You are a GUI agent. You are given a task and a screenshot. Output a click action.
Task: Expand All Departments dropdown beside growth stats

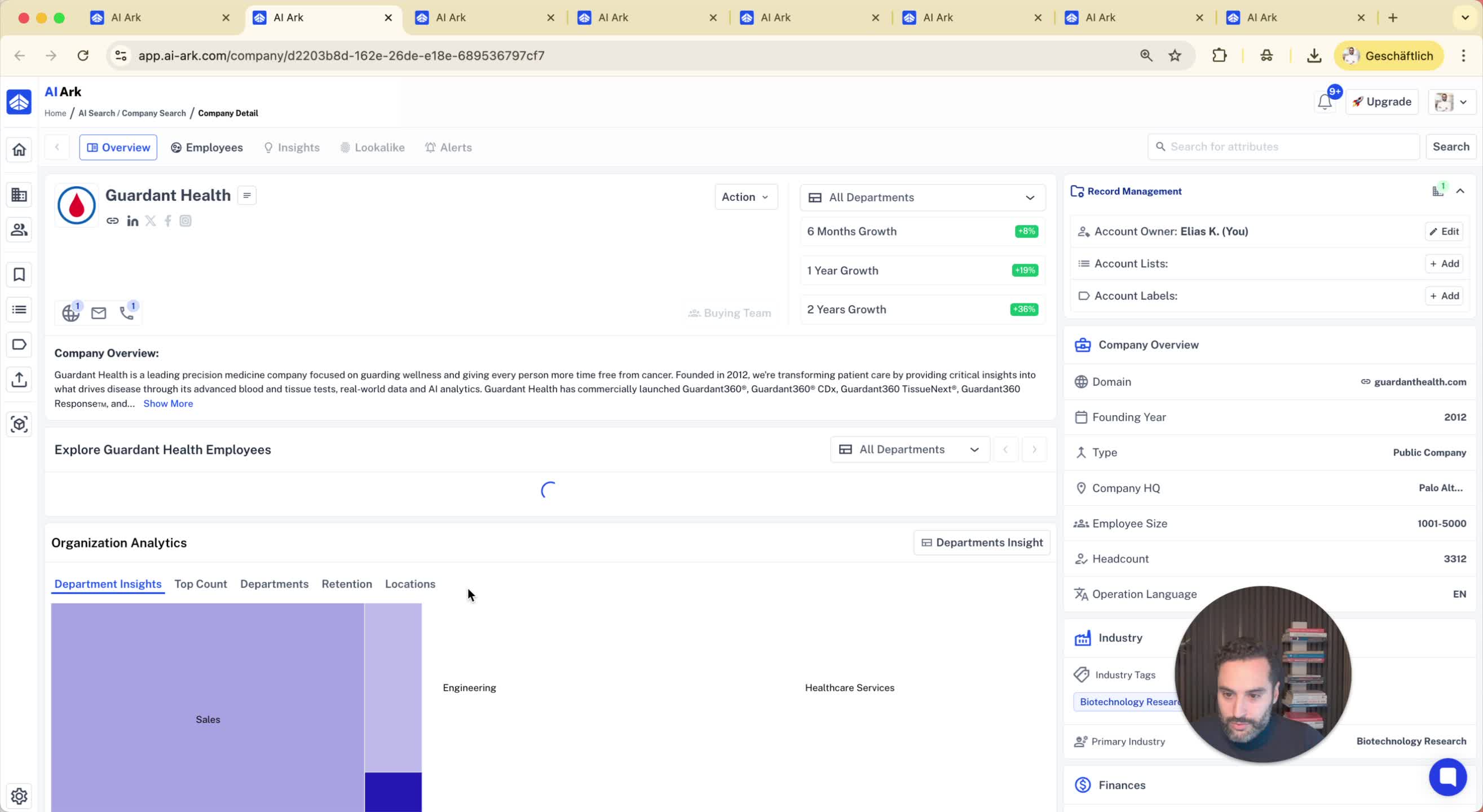923,197
